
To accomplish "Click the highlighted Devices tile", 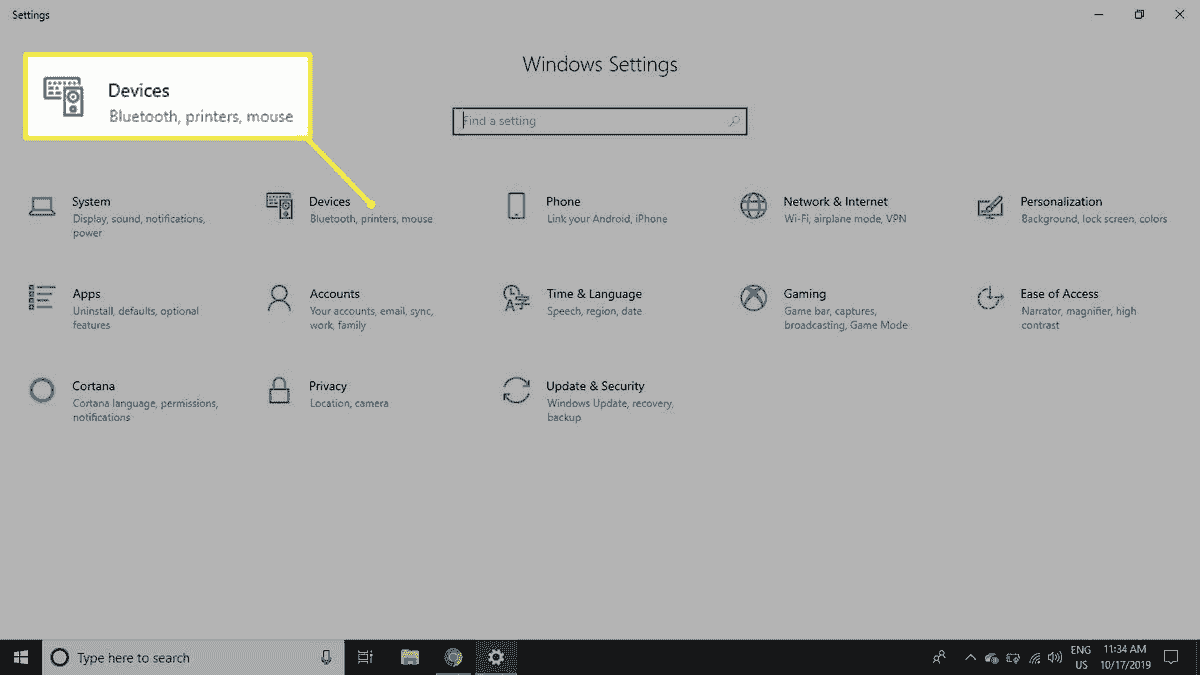I will 165,96.
